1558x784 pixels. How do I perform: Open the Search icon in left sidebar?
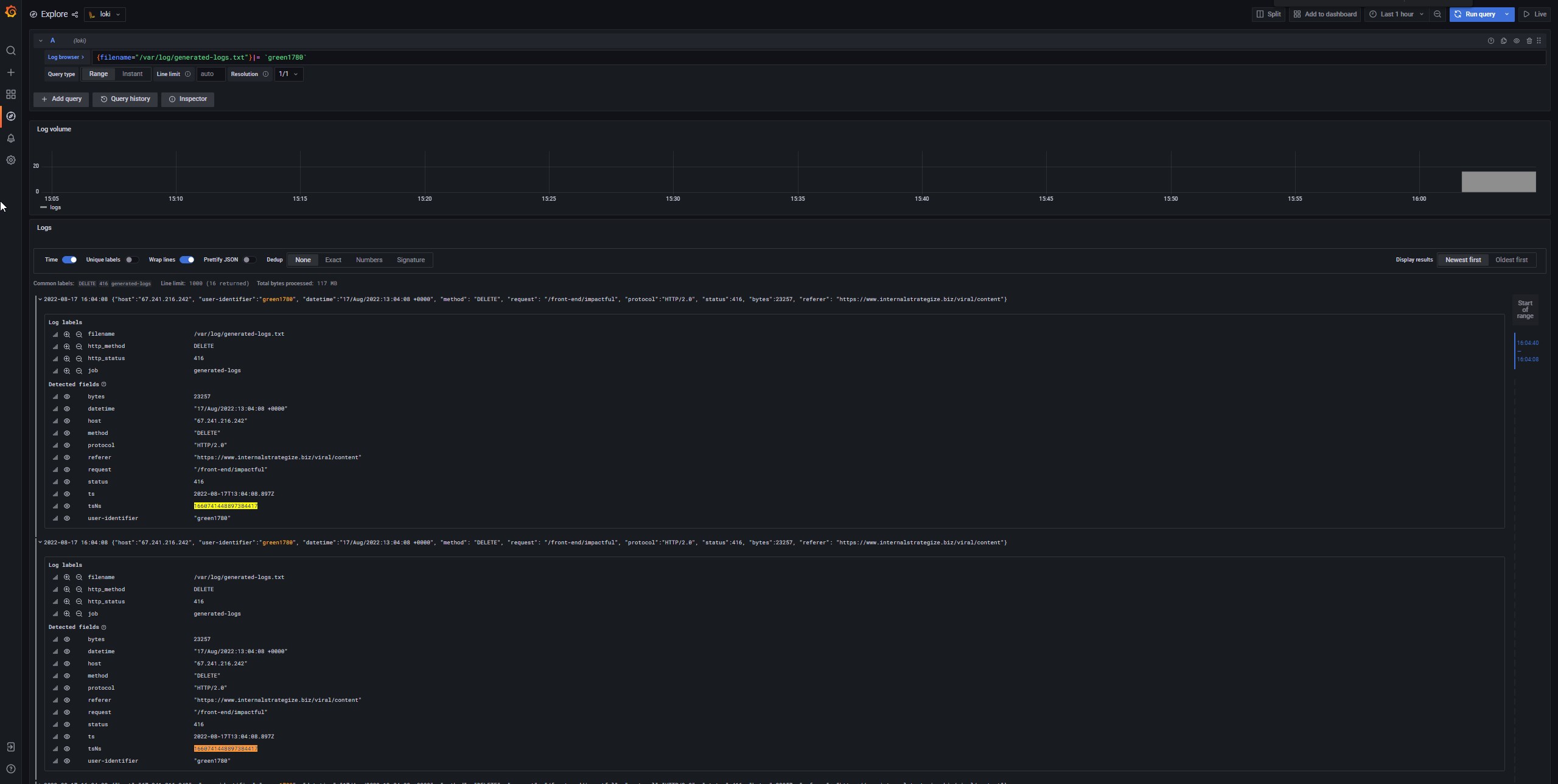(x=10, y=51)
